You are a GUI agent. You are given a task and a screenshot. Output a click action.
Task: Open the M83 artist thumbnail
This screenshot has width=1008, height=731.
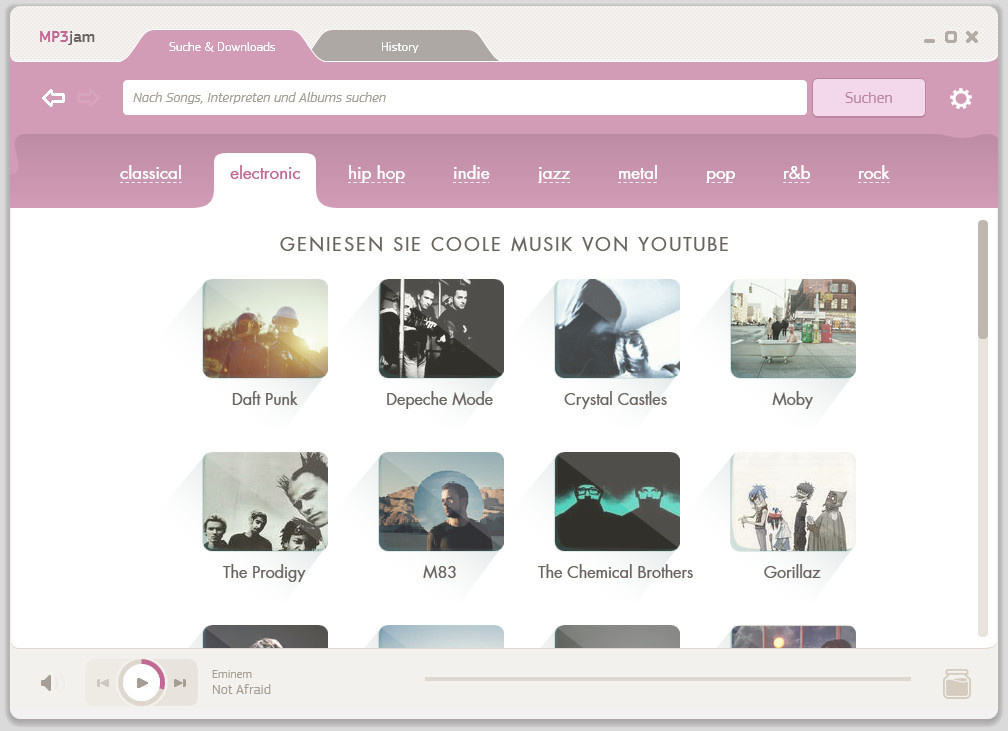pos(442,501)
